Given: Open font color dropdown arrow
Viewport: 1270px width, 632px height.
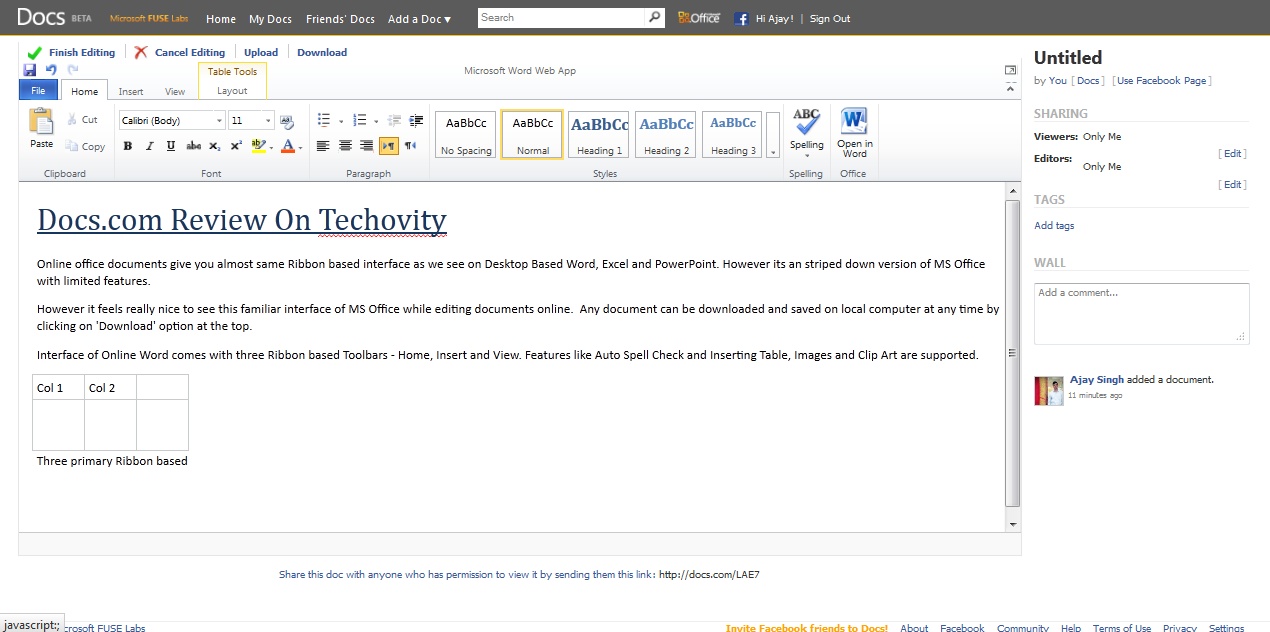Looking at the screenshot, I should pyautogui.click(x=301, y=147).
